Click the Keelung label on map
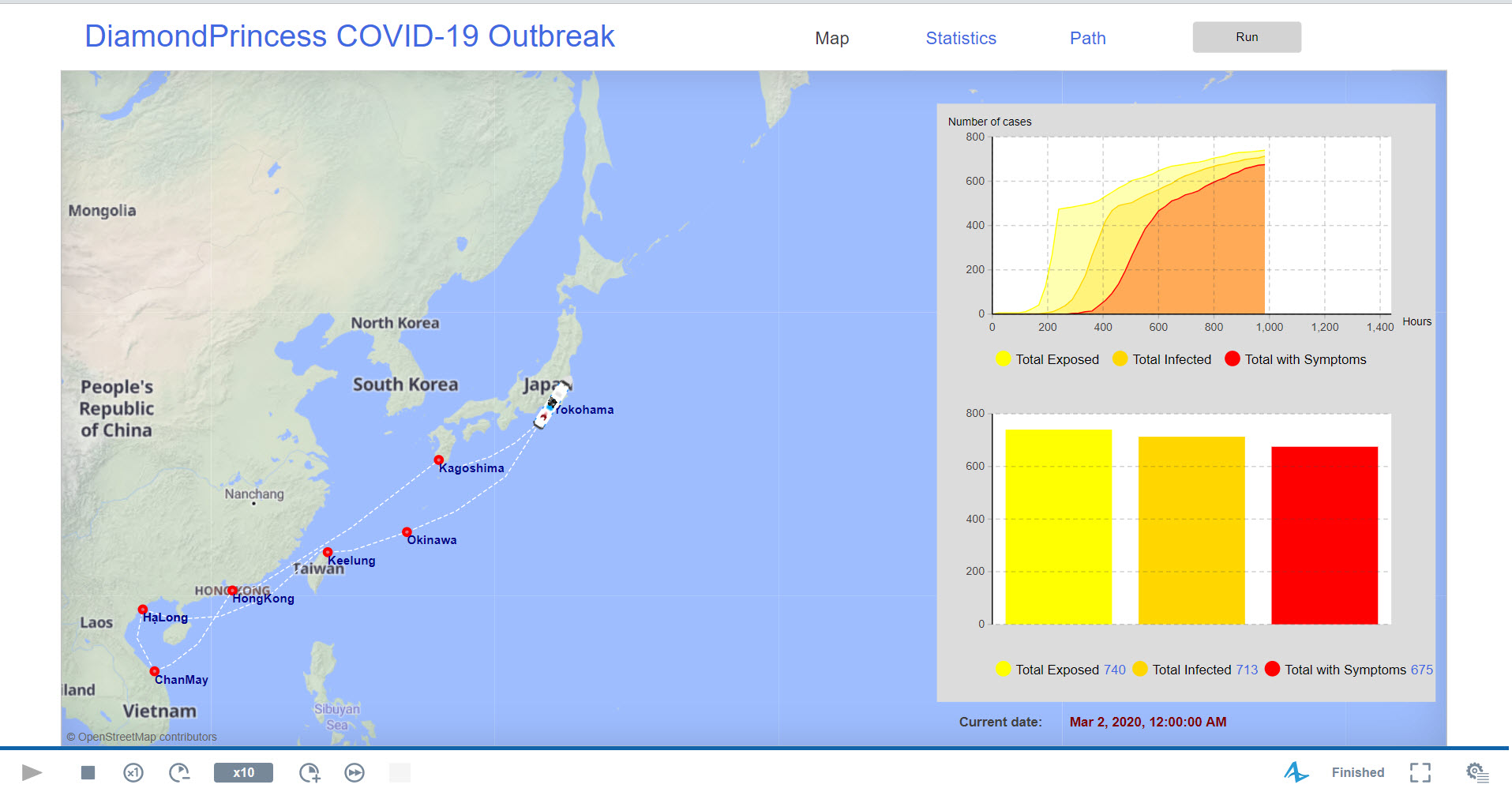The width and height of the screenshot is (1512, 792). point(352,561)
